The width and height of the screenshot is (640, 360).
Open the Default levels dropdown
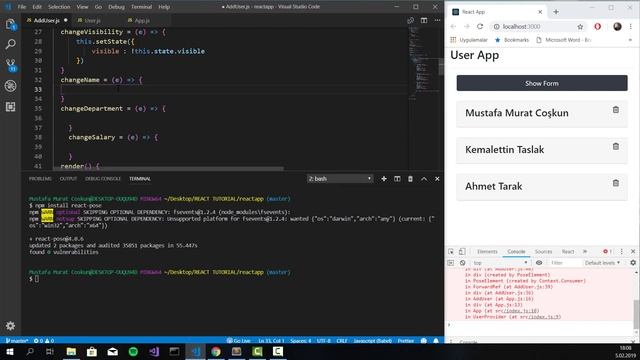click(602, 263)
